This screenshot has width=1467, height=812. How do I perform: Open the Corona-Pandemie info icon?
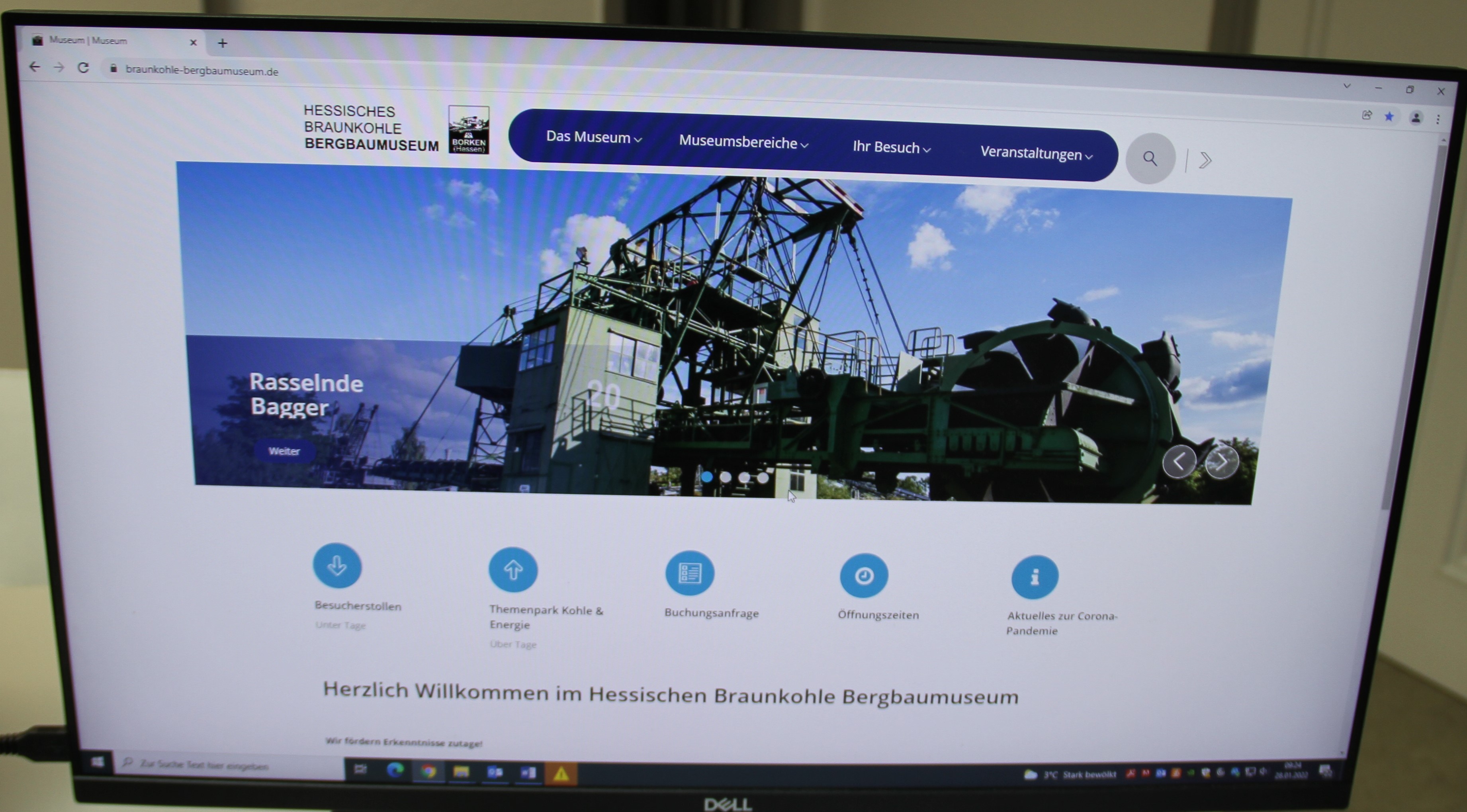click(1035, 577)
